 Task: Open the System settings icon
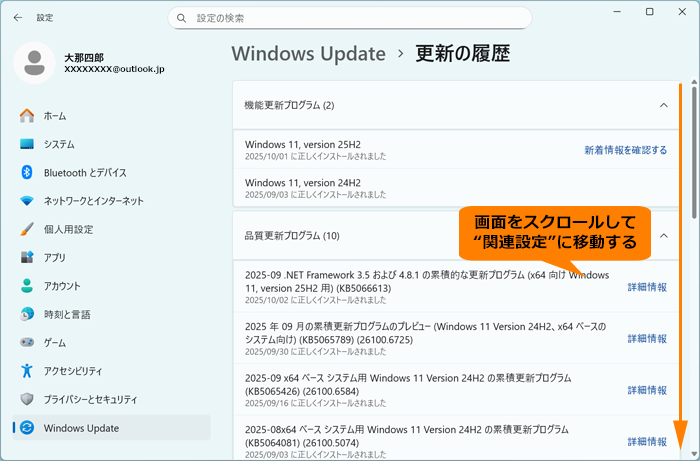(27, 144)
